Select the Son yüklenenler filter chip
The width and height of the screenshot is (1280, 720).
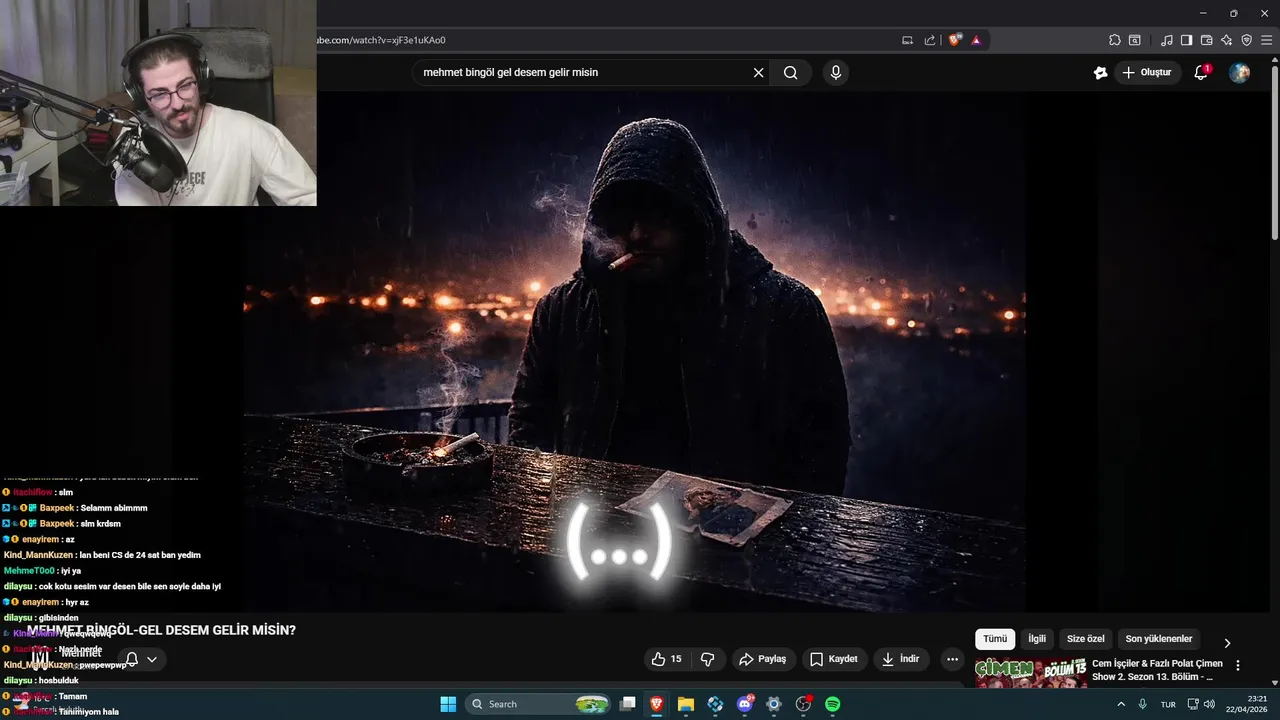1159,639
